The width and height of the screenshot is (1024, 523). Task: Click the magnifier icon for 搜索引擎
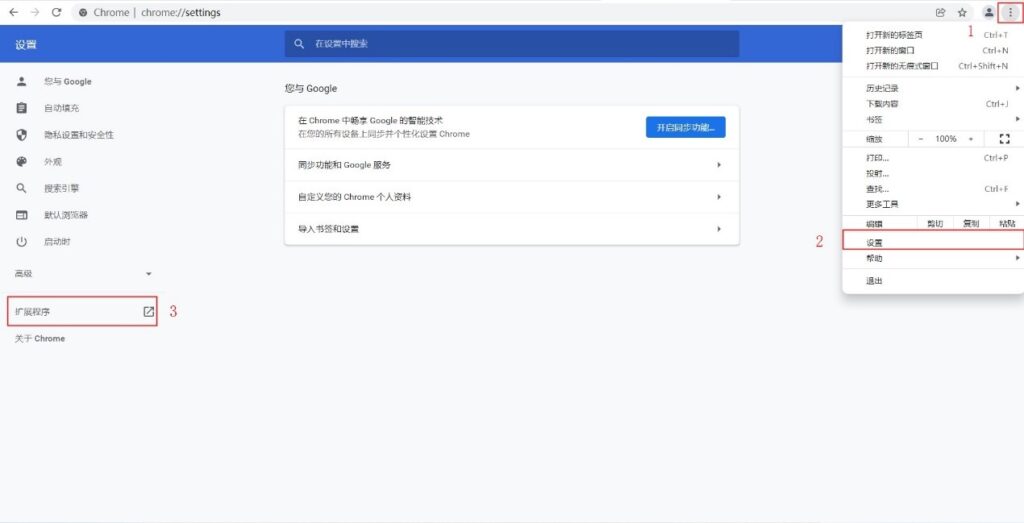(x=22, y=188)
